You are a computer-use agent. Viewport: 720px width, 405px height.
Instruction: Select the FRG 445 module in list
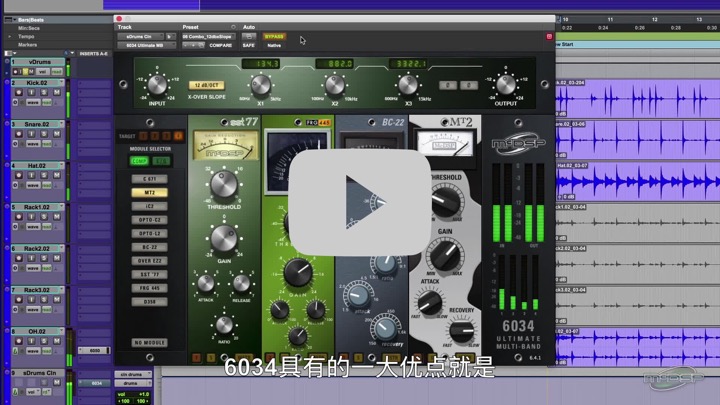pyautogui.click(x=150, y=288)
